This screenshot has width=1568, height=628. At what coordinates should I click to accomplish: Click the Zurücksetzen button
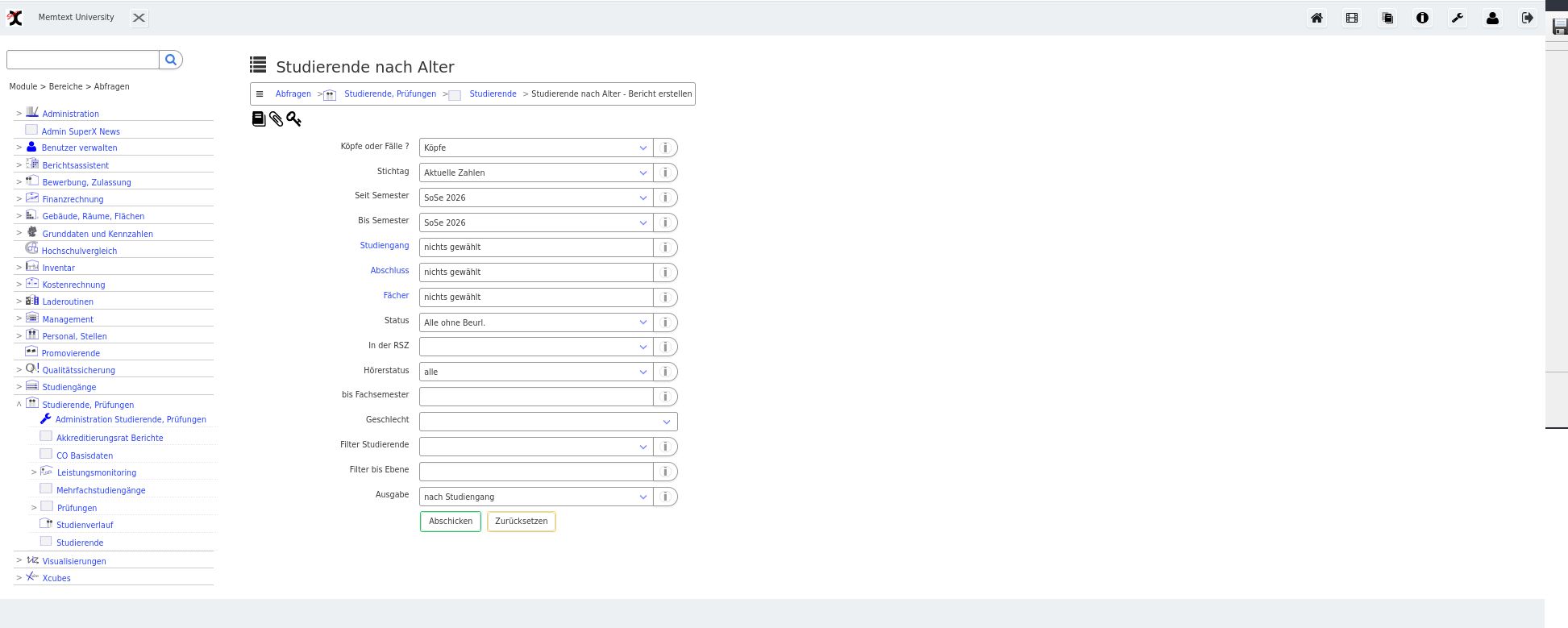click(522, 522)
